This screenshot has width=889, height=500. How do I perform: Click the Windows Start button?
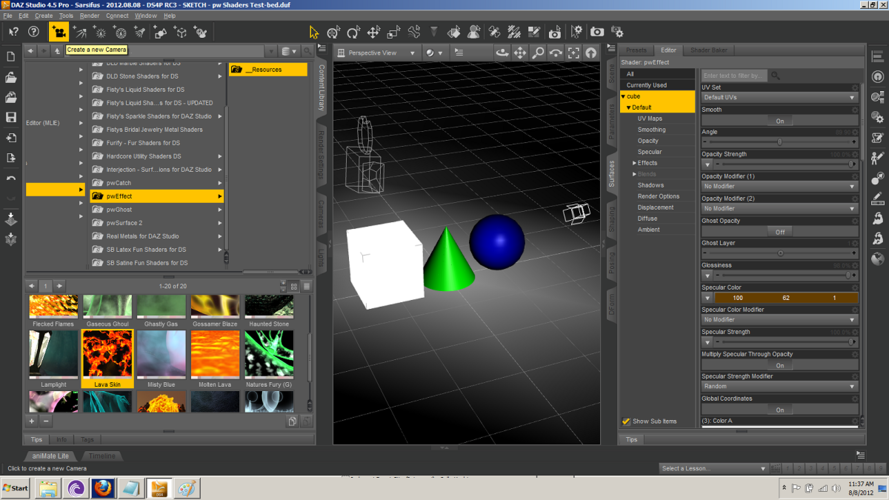[16, 488]
